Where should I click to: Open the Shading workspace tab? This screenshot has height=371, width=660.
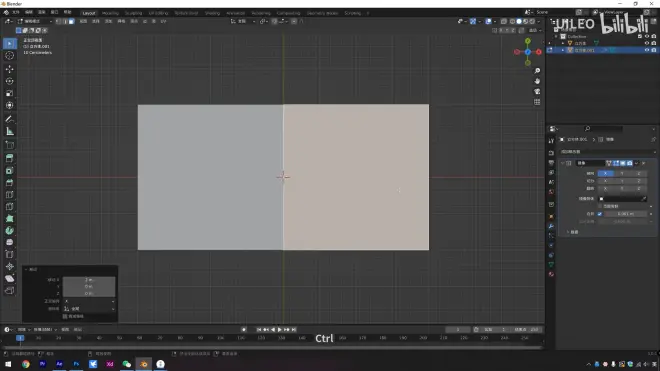tap(212, 13)
